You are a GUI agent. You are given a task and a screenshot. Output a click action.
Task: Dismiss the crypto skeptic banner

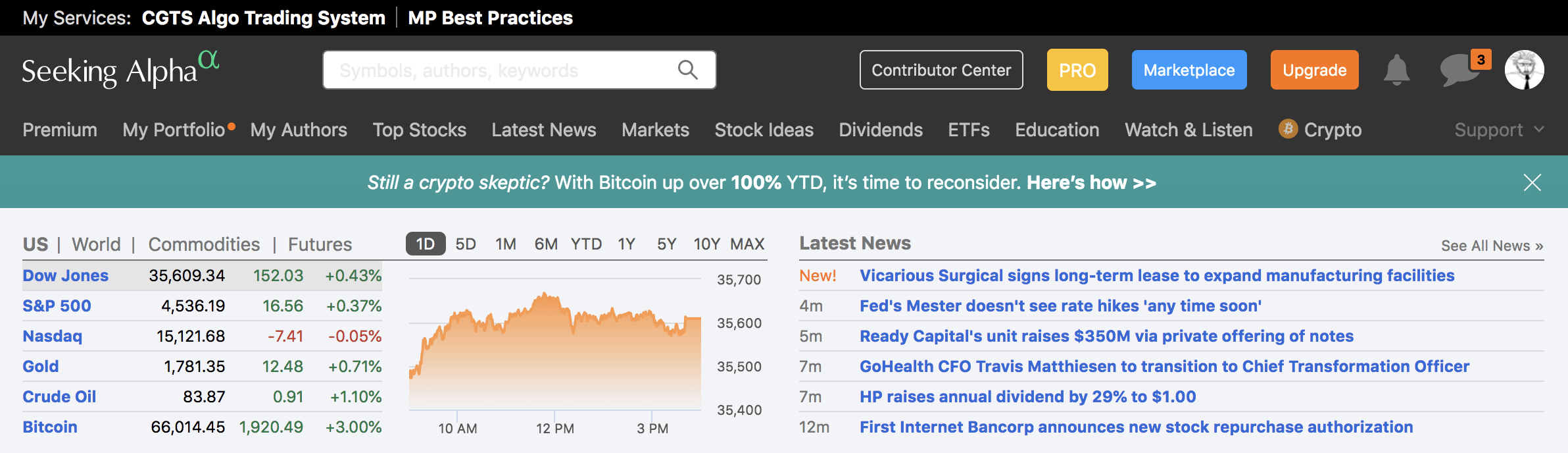(1532, 182)
